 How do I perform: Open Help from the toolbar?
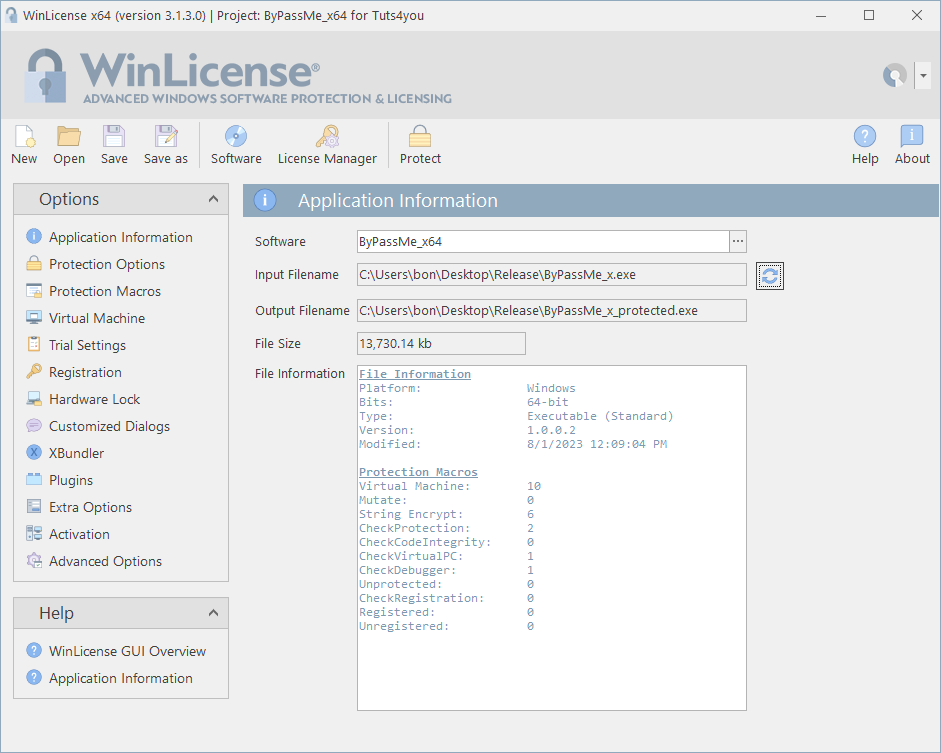coord(865,145)
